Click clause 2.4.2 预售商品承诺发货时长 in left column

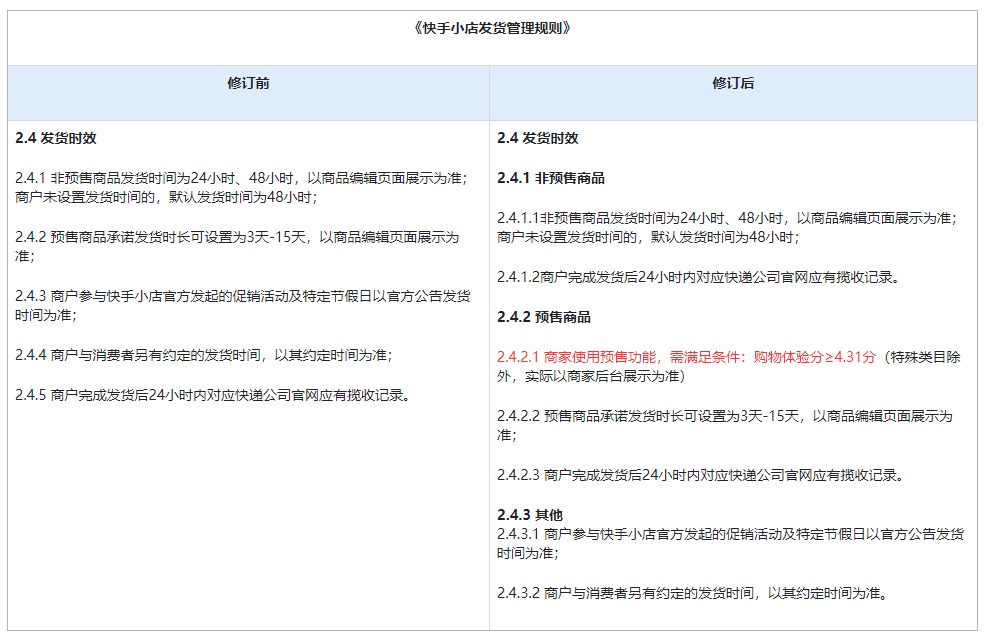click(237, 246)
